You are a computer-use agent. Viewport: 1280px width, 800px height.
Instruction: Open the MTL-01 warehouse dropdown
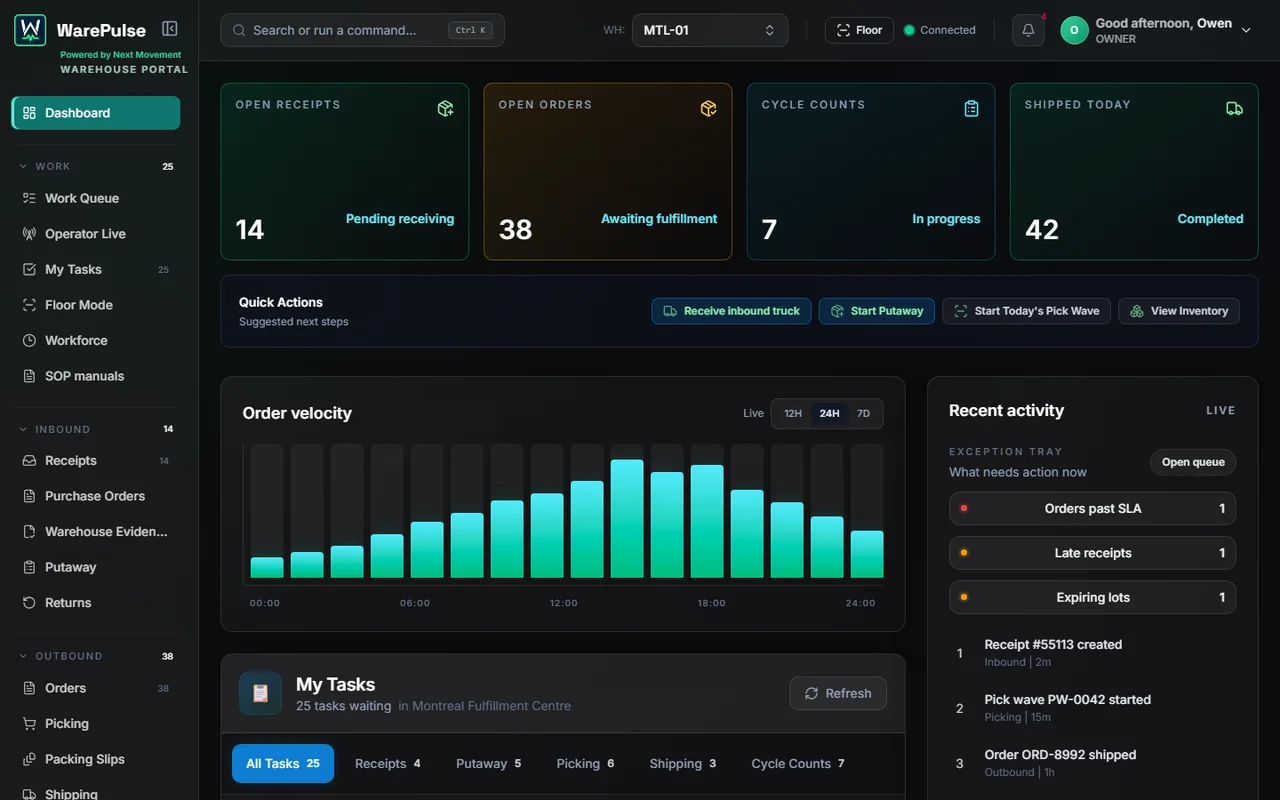pos(709,30)
